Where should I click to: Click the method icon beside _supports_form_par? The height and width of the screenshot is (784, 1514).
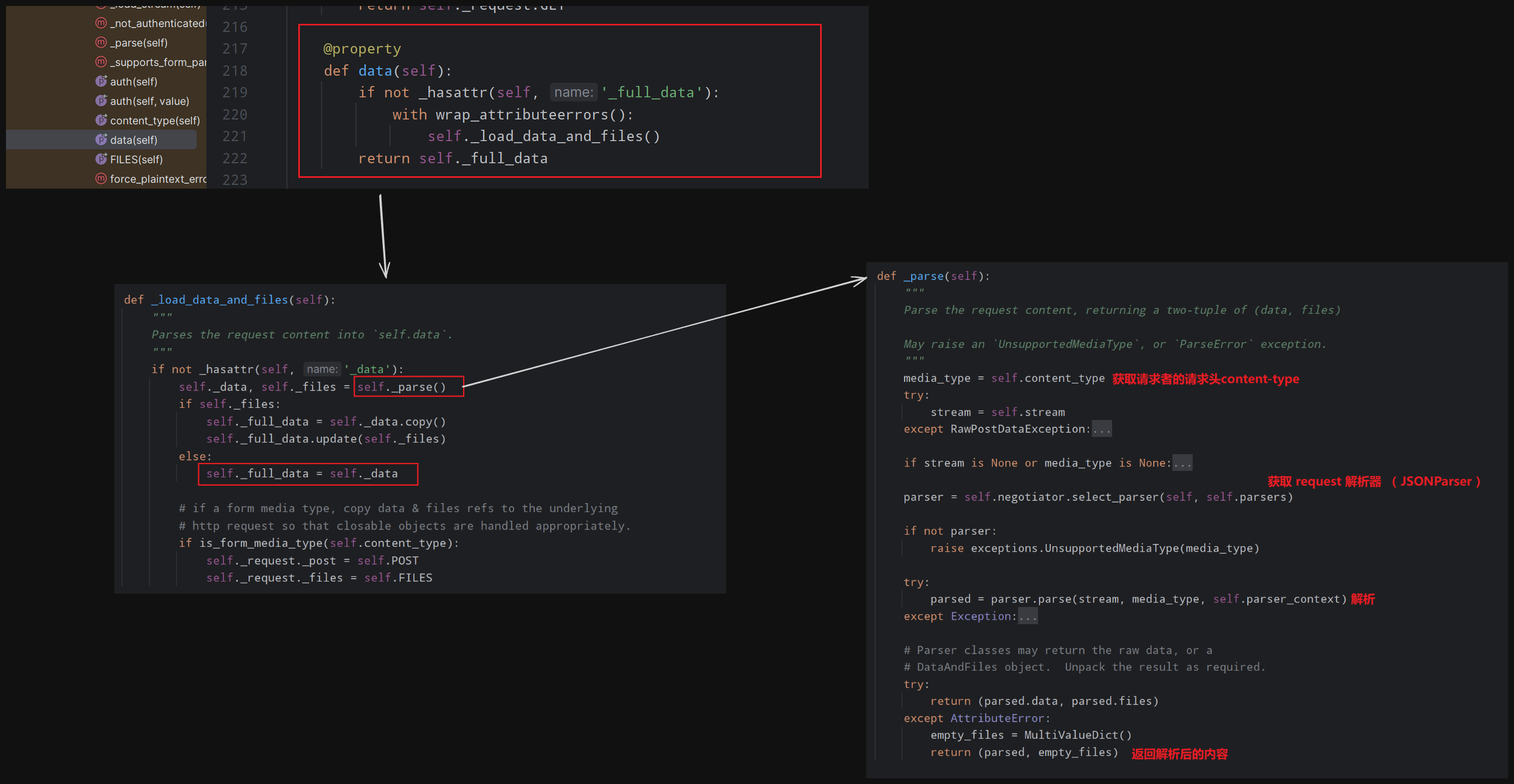point(101,62)
